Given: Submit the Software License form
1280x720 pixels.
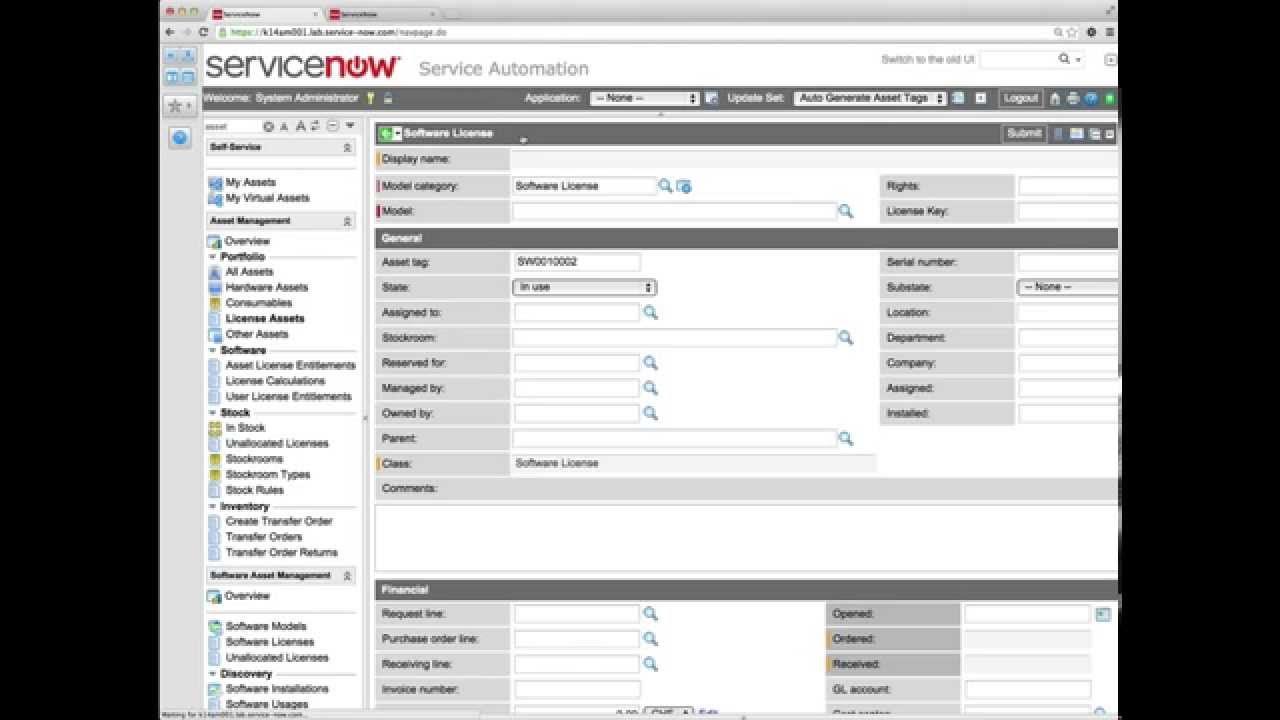Looking at the screenshot, I should pyautogui.click(x=1024, y=133).
